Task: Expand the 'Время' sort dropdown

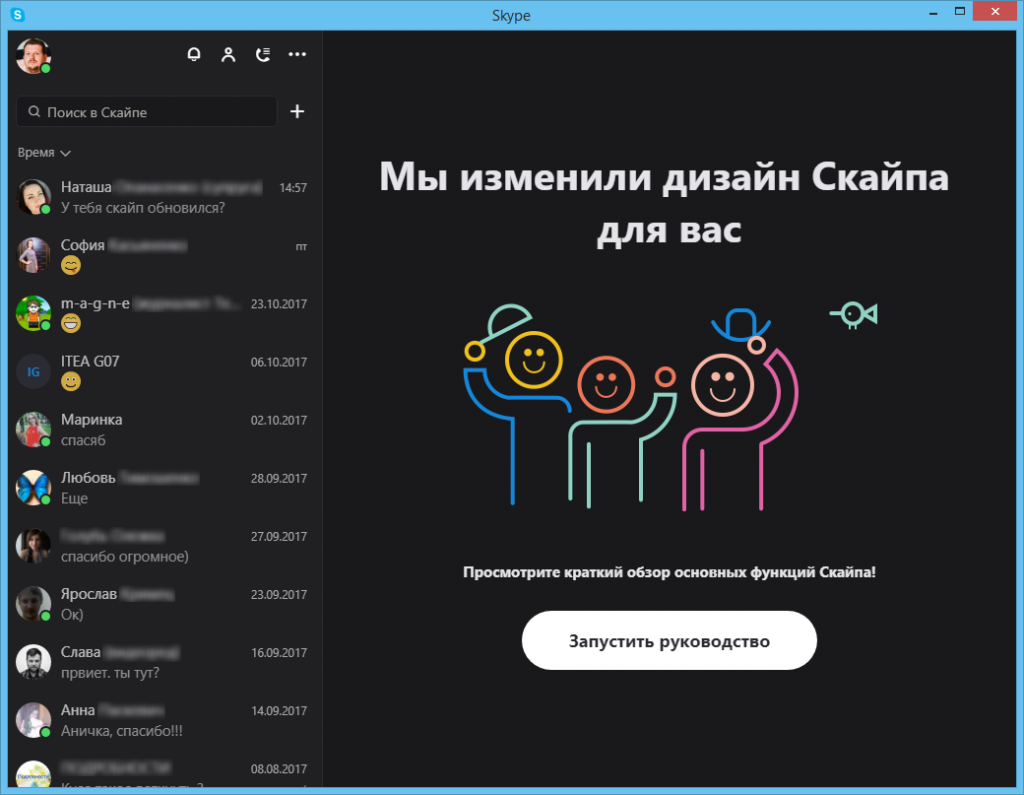Action: [44, 153]
